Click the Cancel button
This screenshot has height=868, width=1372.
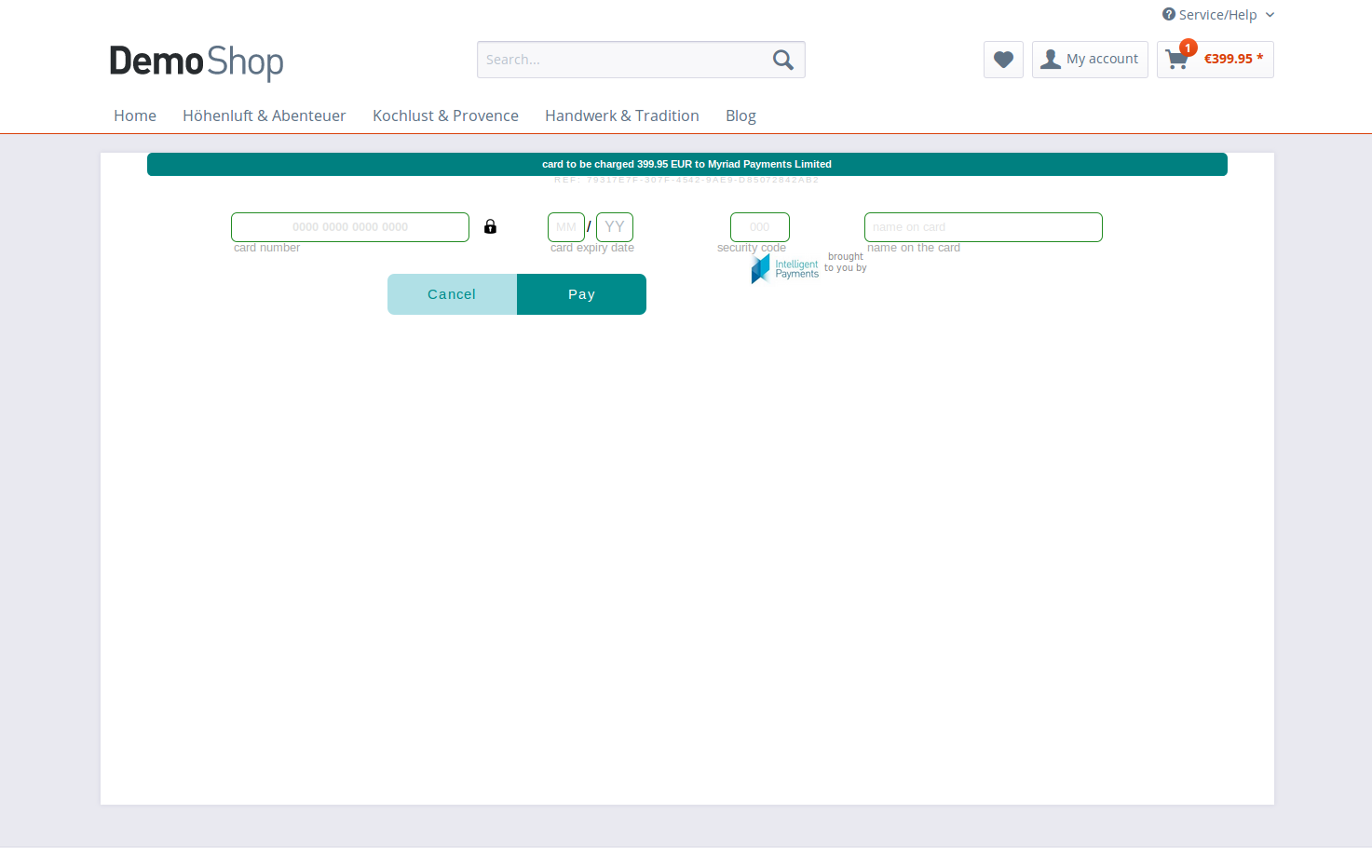(x=452, y=294)
